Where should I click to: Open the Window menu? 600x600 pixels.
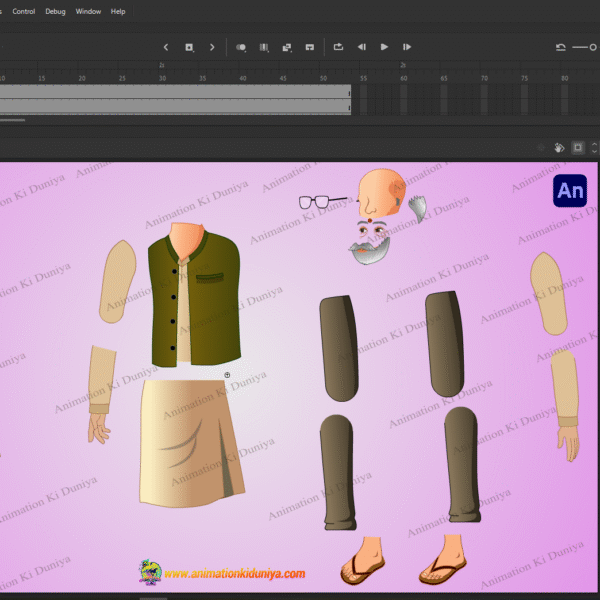pos(88,11)
